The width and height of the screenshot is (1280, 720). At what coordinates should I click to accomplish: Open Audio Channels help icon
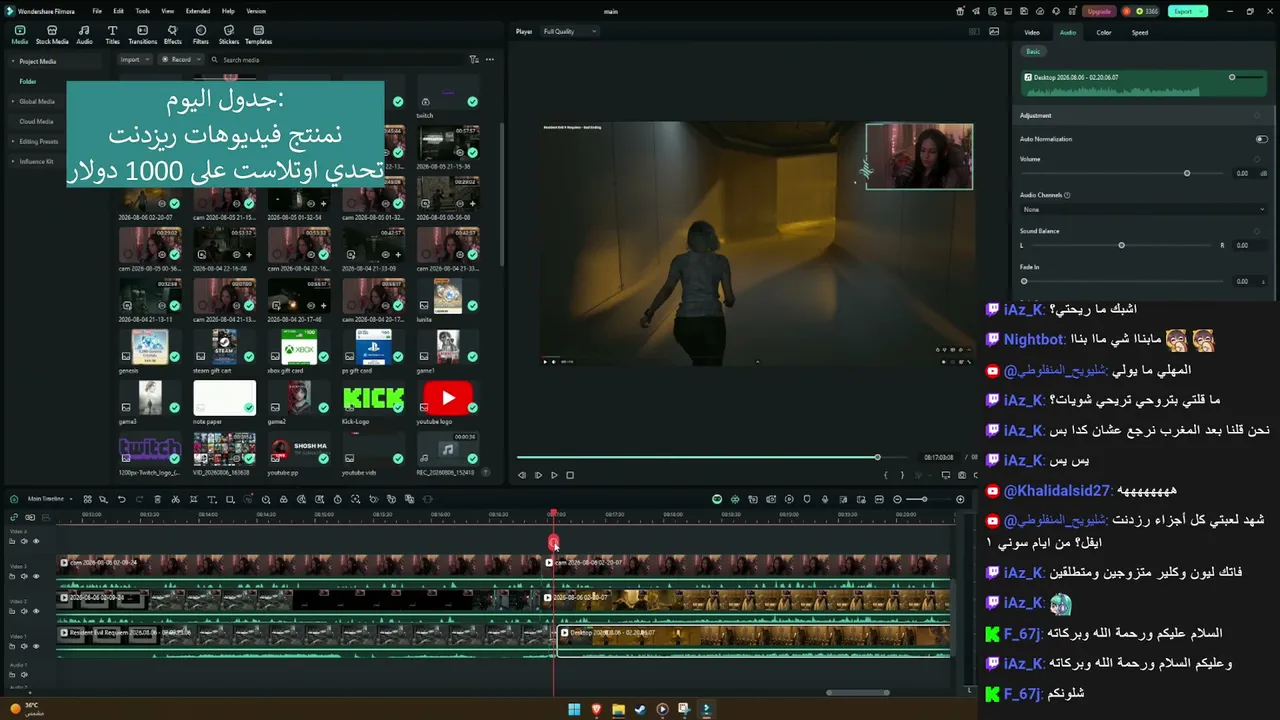pos(1067,195)
